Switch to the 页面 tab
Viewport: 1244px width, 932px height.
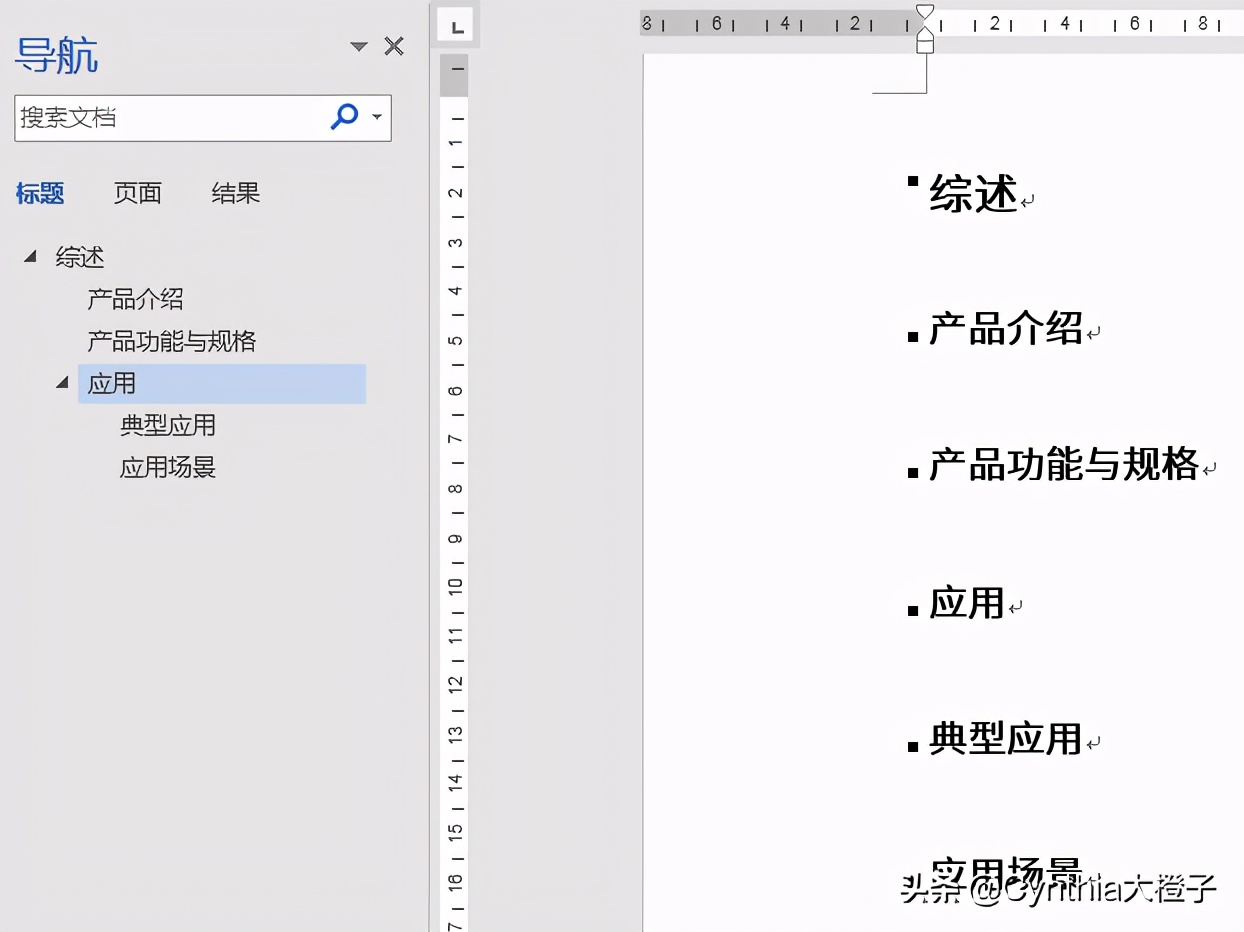[138, 193]
